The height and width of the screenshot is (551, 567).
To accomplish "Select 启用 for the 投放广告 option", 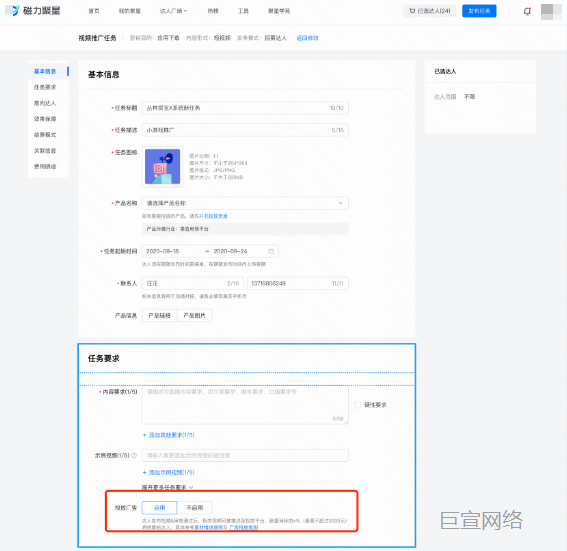I will click(159, 508).
